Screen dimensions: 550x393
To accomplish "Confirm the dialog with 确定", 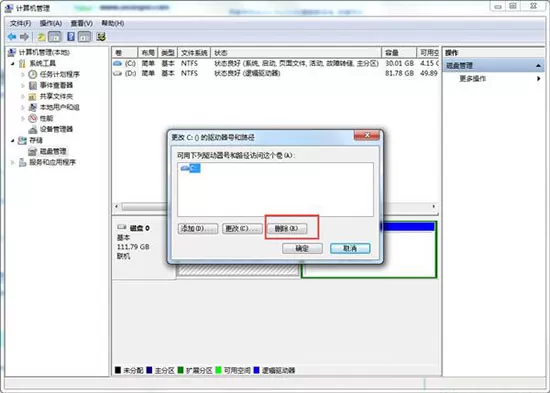I will coord(302,248).
